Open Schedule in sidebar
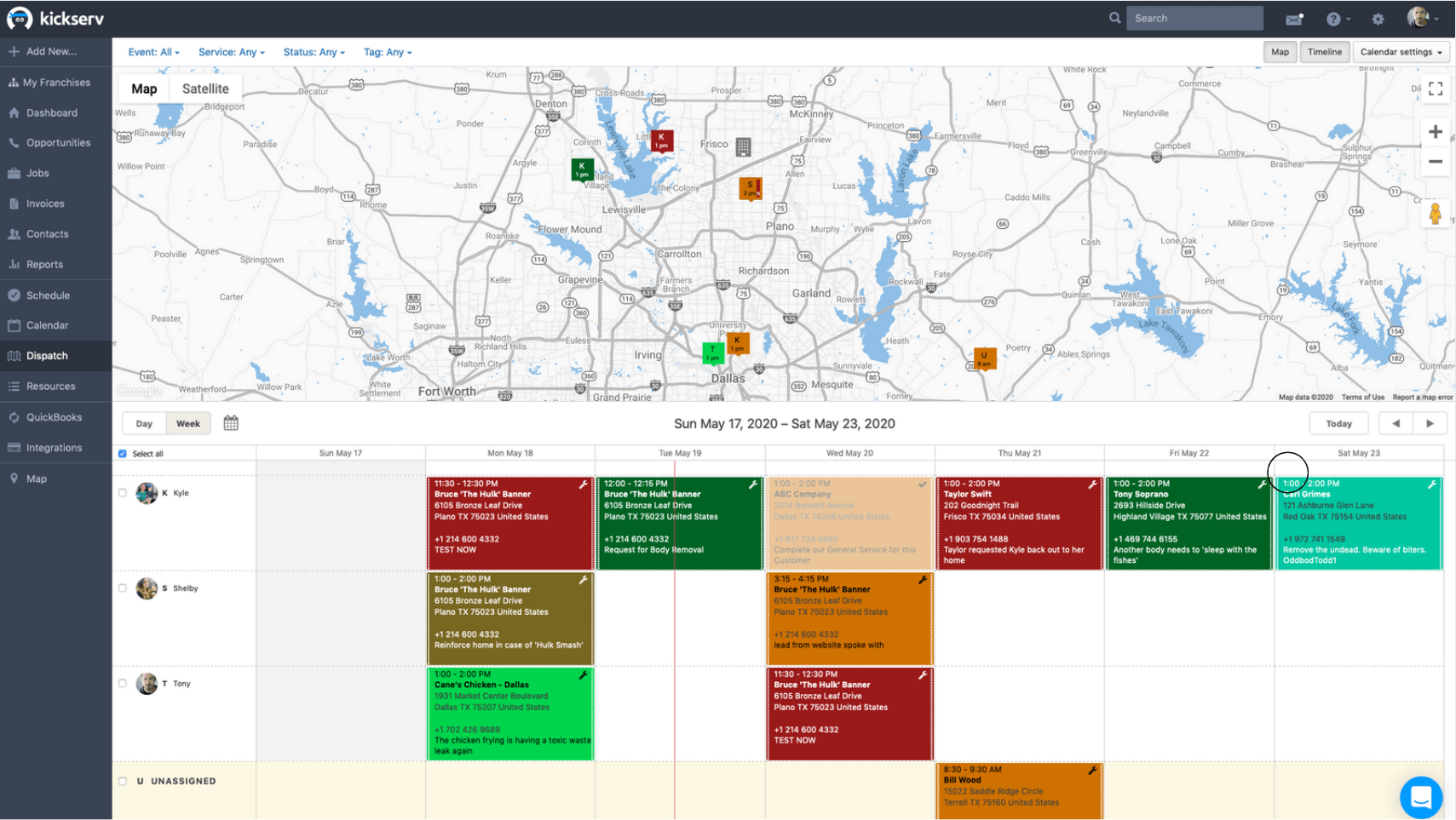Screen dimensions: 1456x820 point(56,295)
